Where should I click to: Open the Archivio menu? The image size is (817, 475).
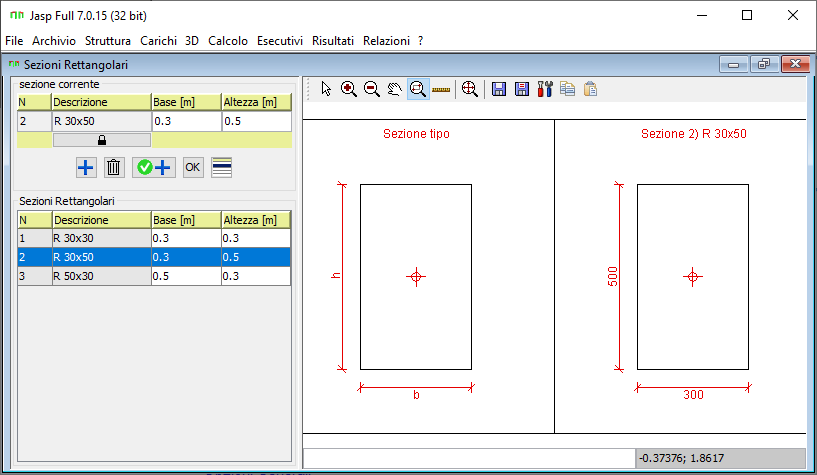click(x=54, y=41)
